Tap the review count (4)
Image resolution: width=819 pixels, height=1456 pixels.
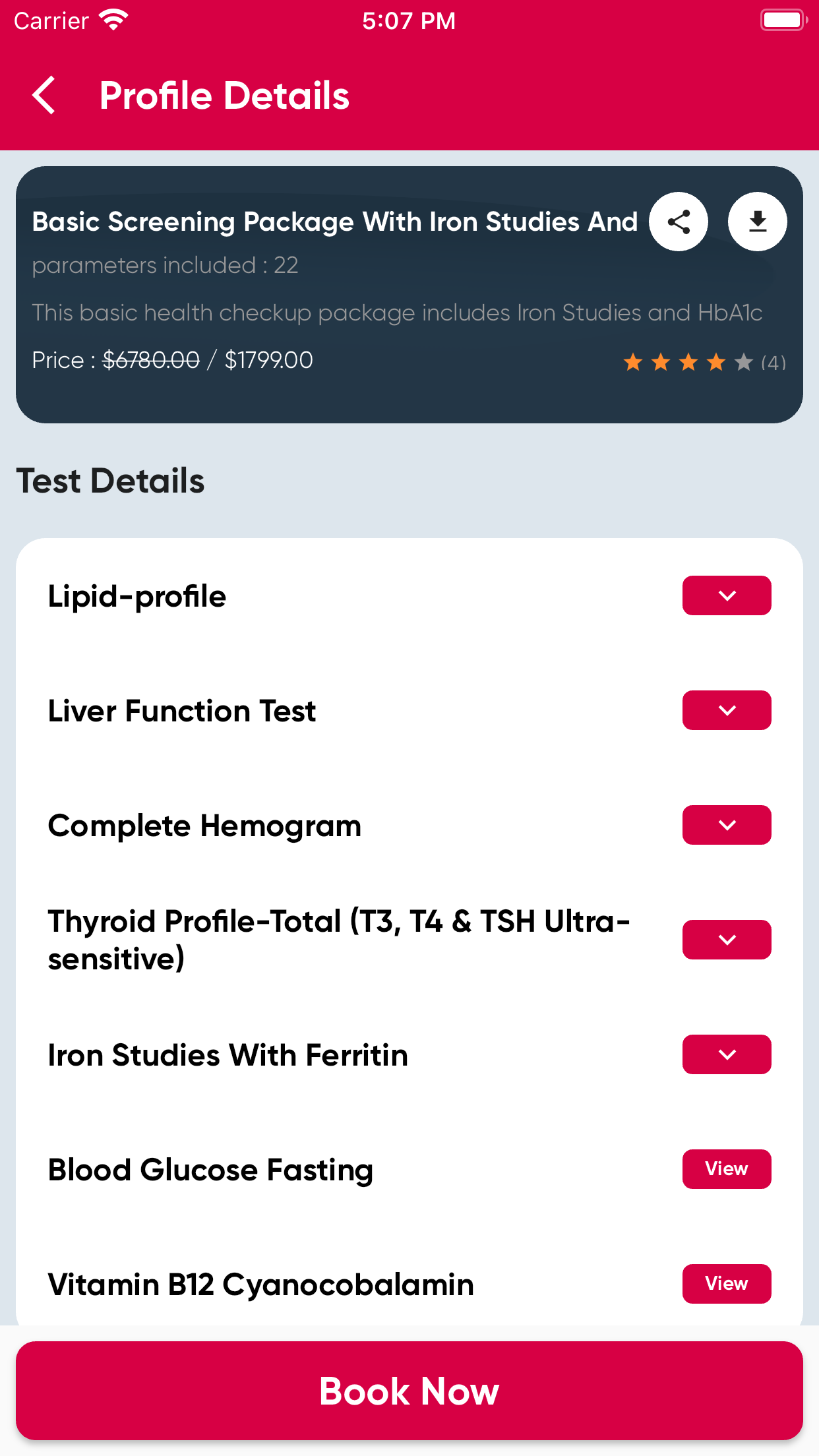click(x=773, y=363)
